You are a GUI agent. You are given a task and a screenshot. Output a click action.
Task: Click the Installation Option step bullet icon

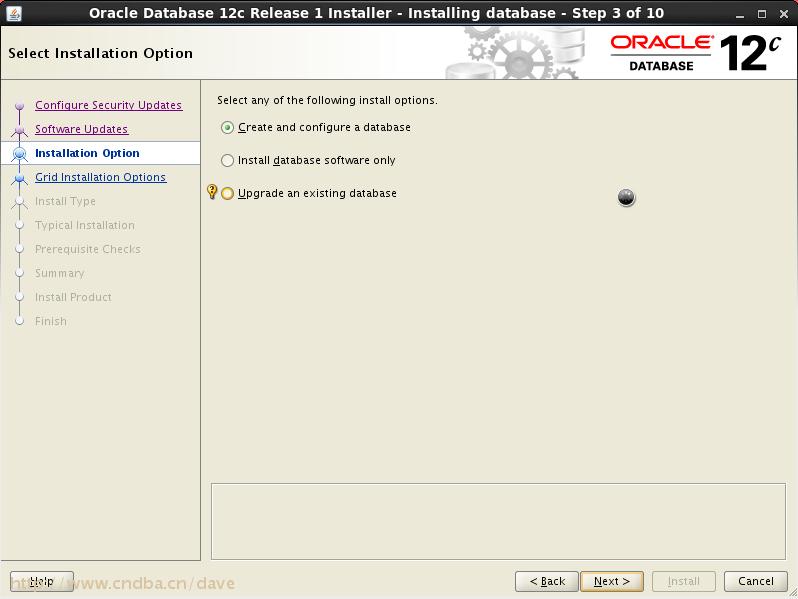point(19,153)
